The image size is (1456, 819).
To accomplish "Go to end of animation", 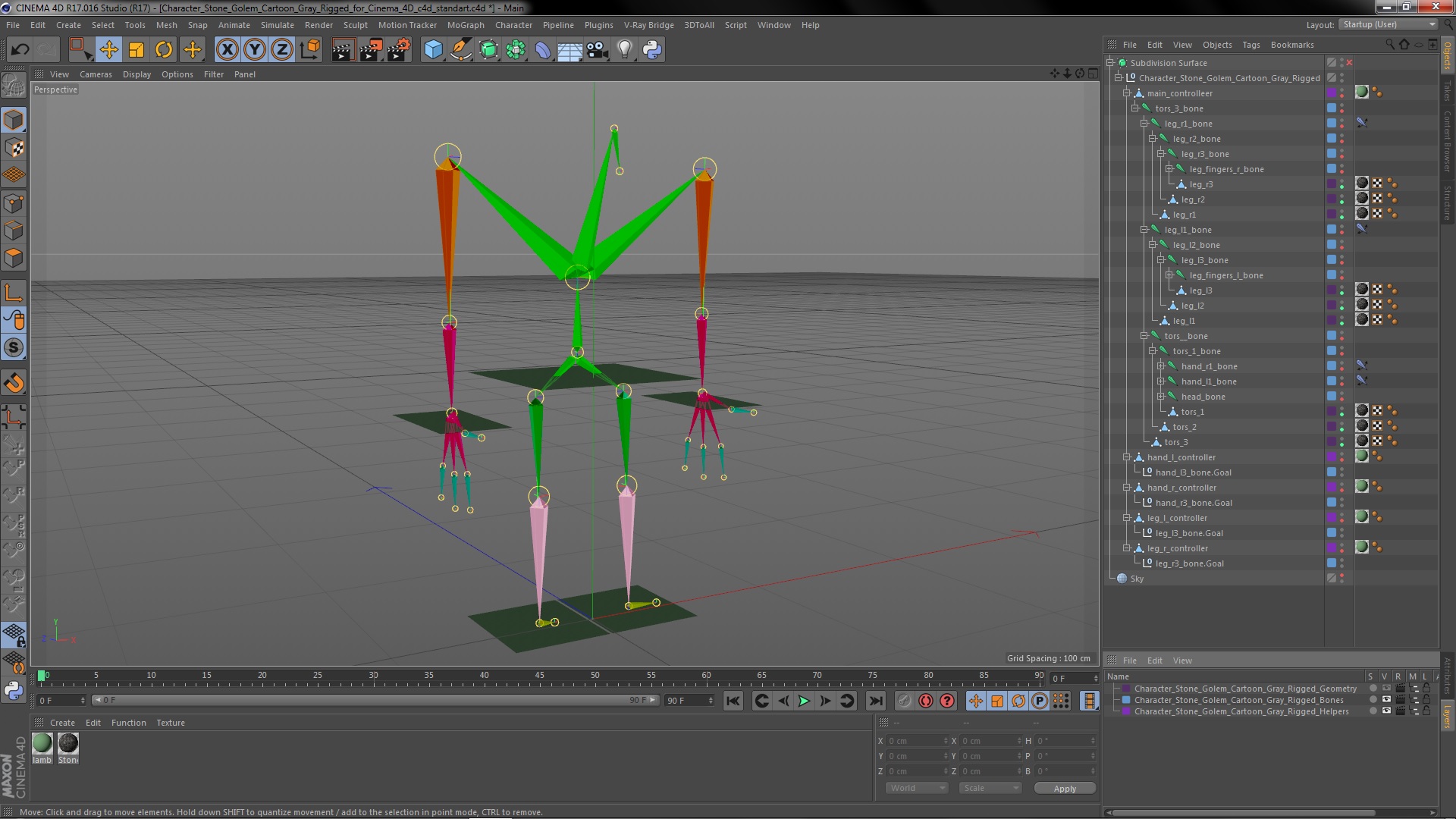I will pos(875,701).
